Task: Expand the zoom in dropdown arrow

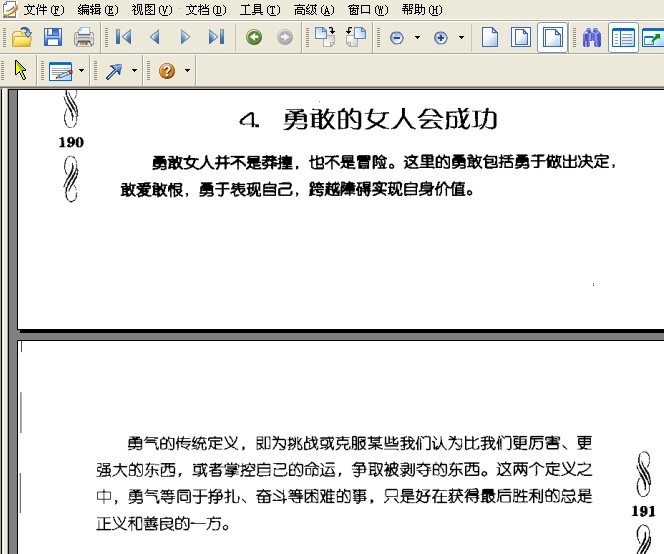Action: click(x=462, y=38)
